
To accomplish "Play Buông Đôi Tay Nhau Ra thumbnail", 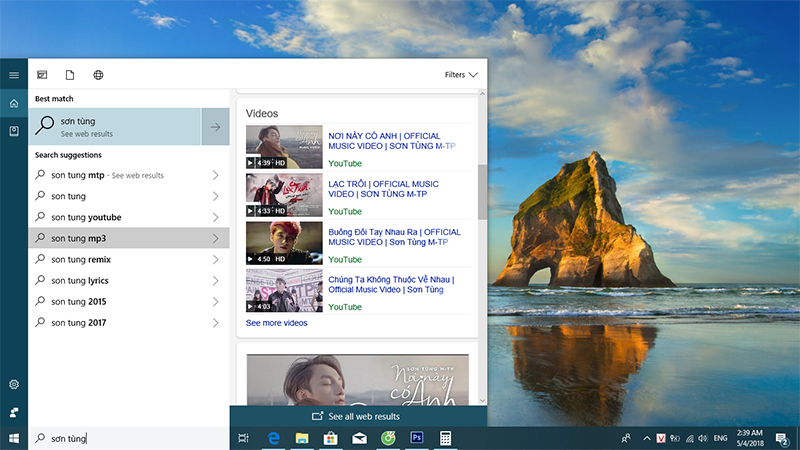I will tap(284, 243).
